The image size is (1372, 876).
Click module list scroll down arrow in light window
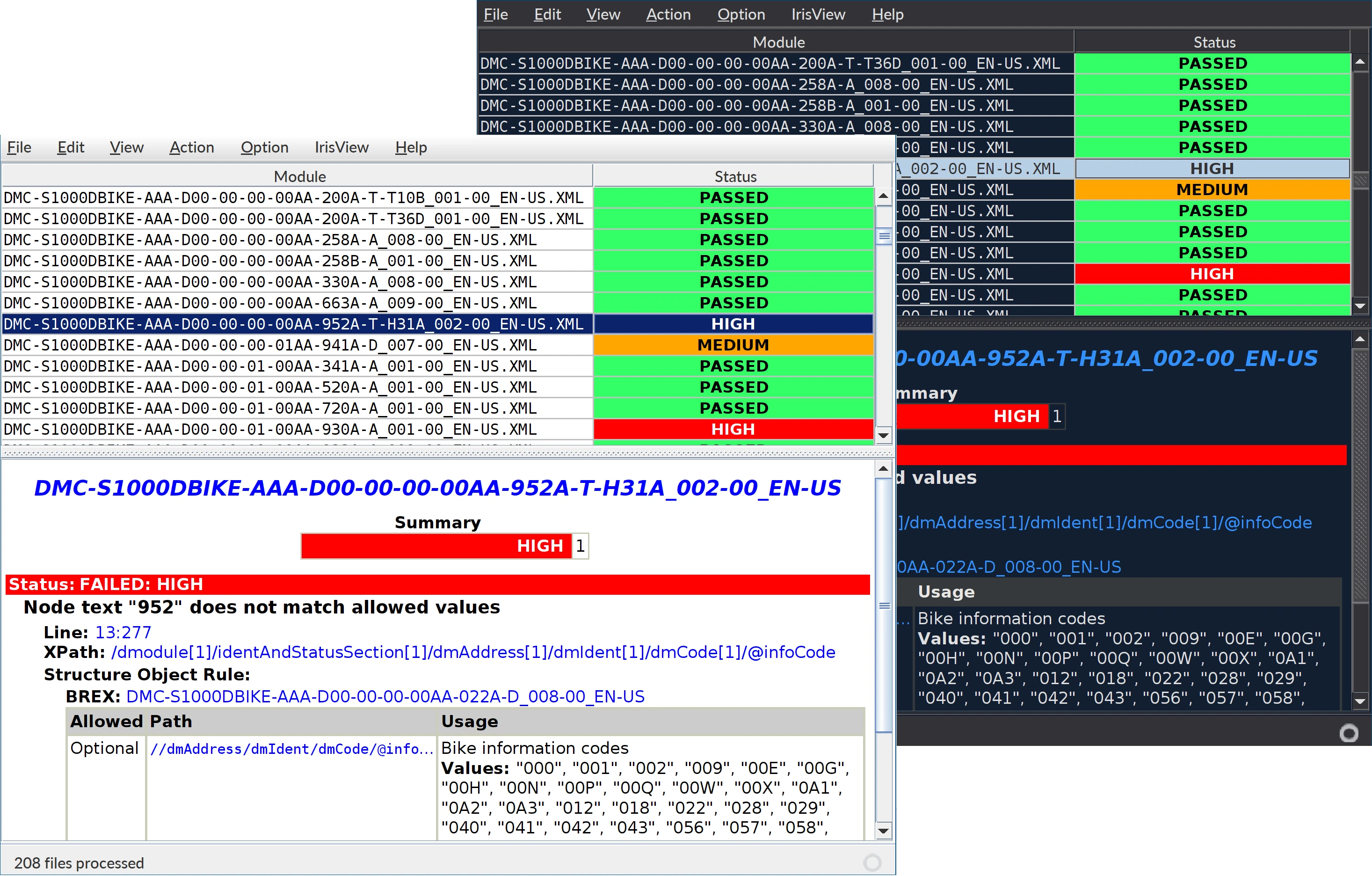(x=883, y=436)
